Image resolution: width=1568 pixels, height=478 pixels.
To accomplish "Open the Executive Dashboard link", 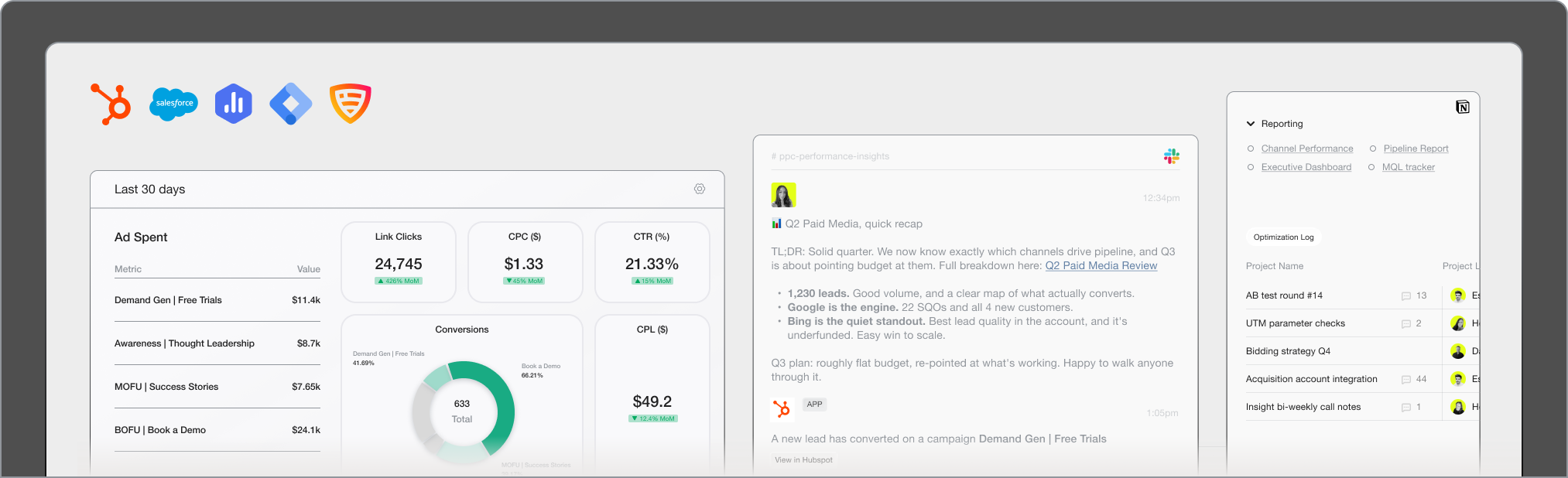I will tap(1306, 167).
